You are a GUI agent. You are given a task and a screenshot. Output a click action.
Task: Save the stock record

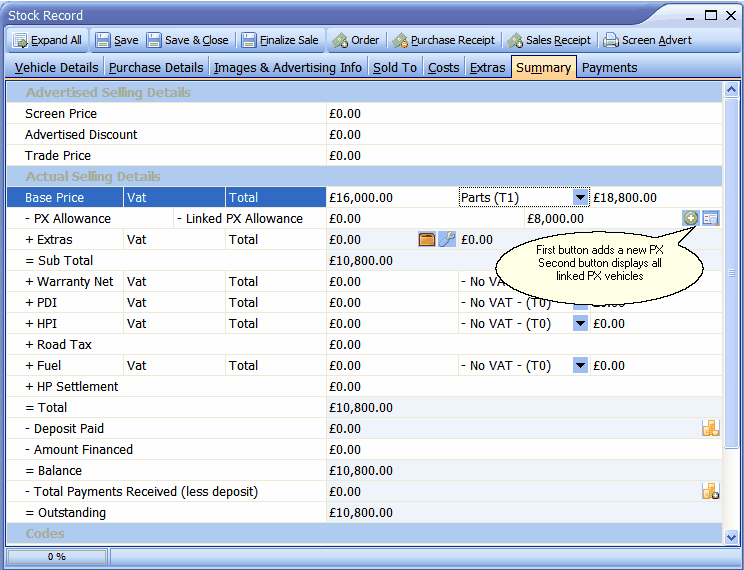[x=116, y=40]
